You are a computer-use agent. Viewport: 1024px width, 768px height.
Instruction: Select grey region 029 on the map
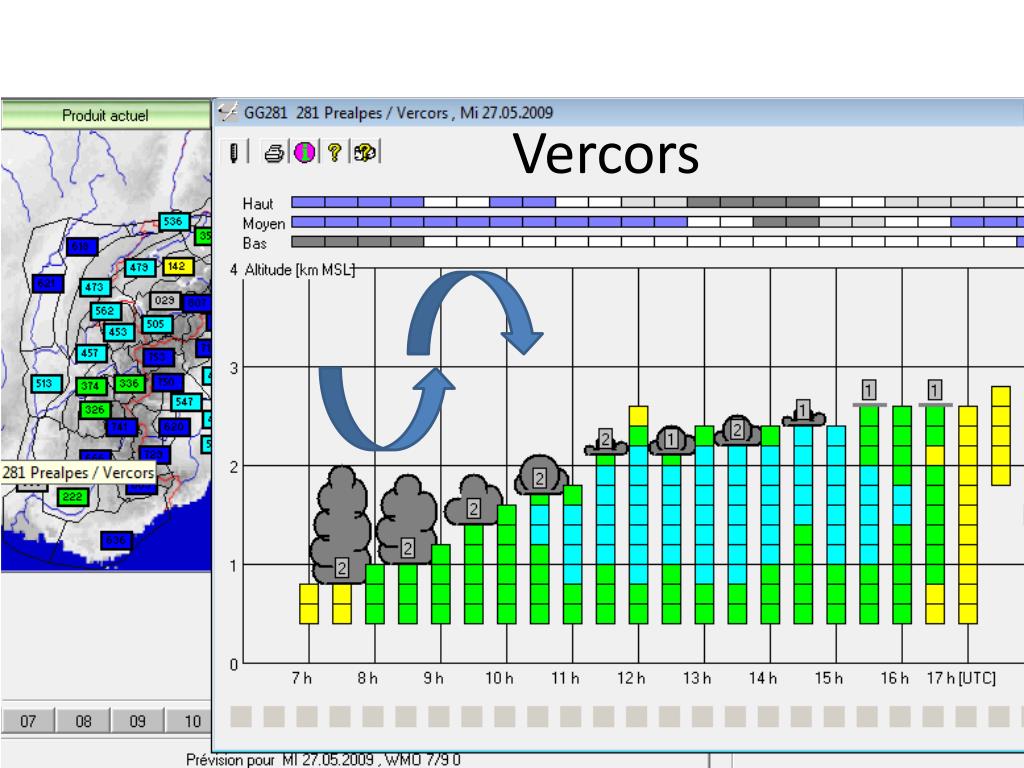pyautogui.click(x=165, y=300)
